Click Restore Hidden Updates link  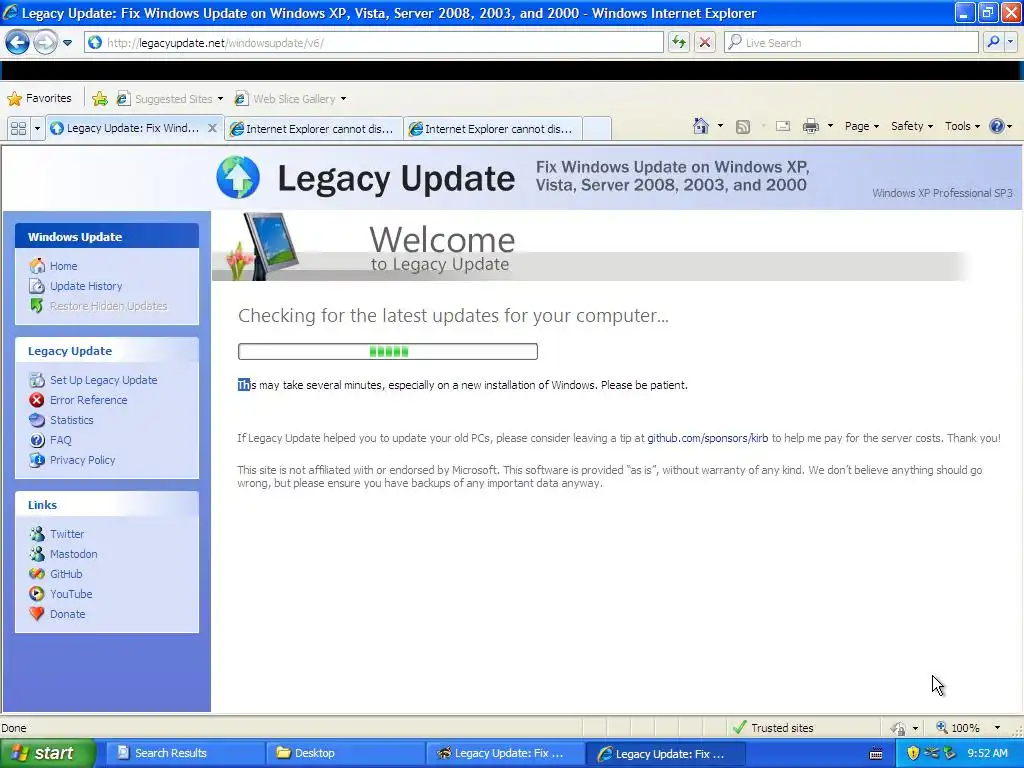[108, 306]
